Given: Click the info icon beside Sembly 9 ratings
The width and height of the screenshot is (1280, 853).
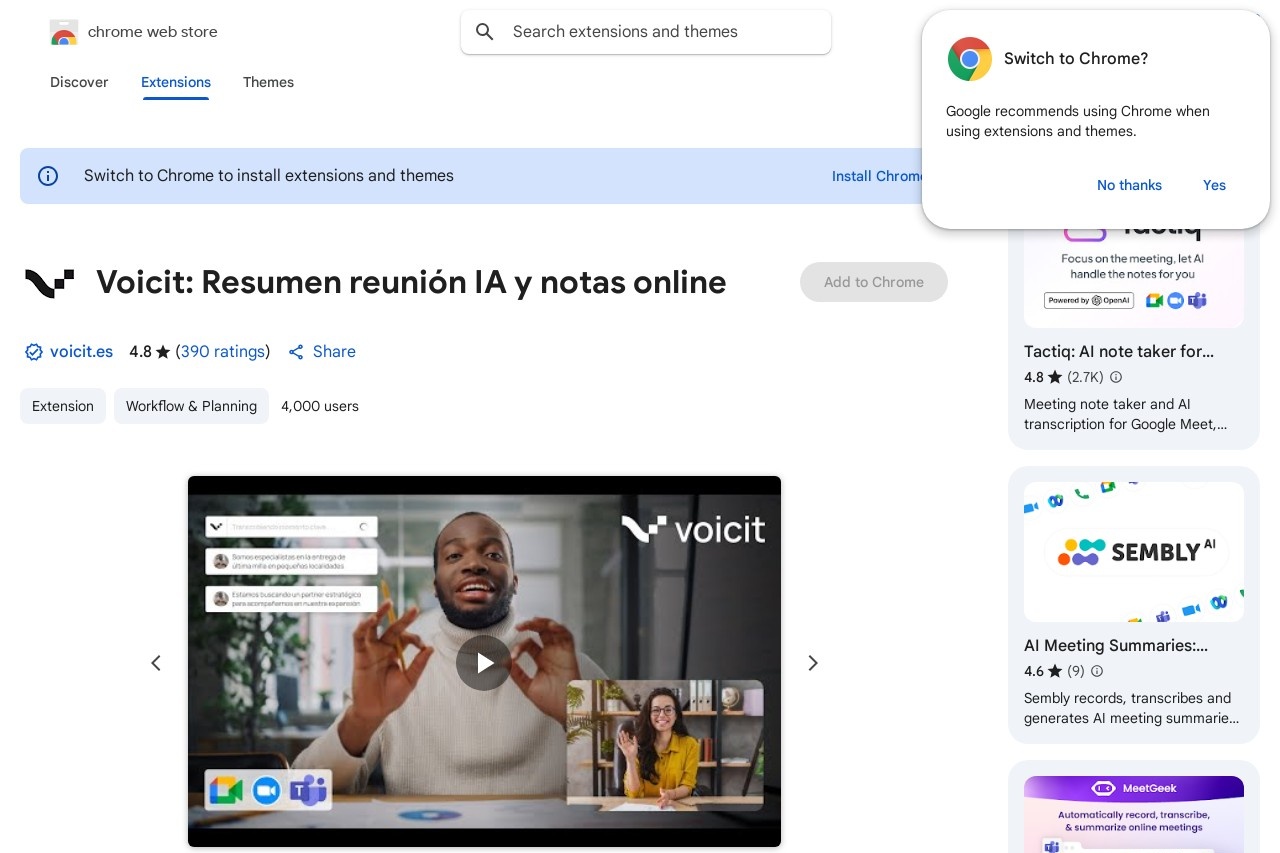Looking at the screenshot, I should click(1097, 672).
